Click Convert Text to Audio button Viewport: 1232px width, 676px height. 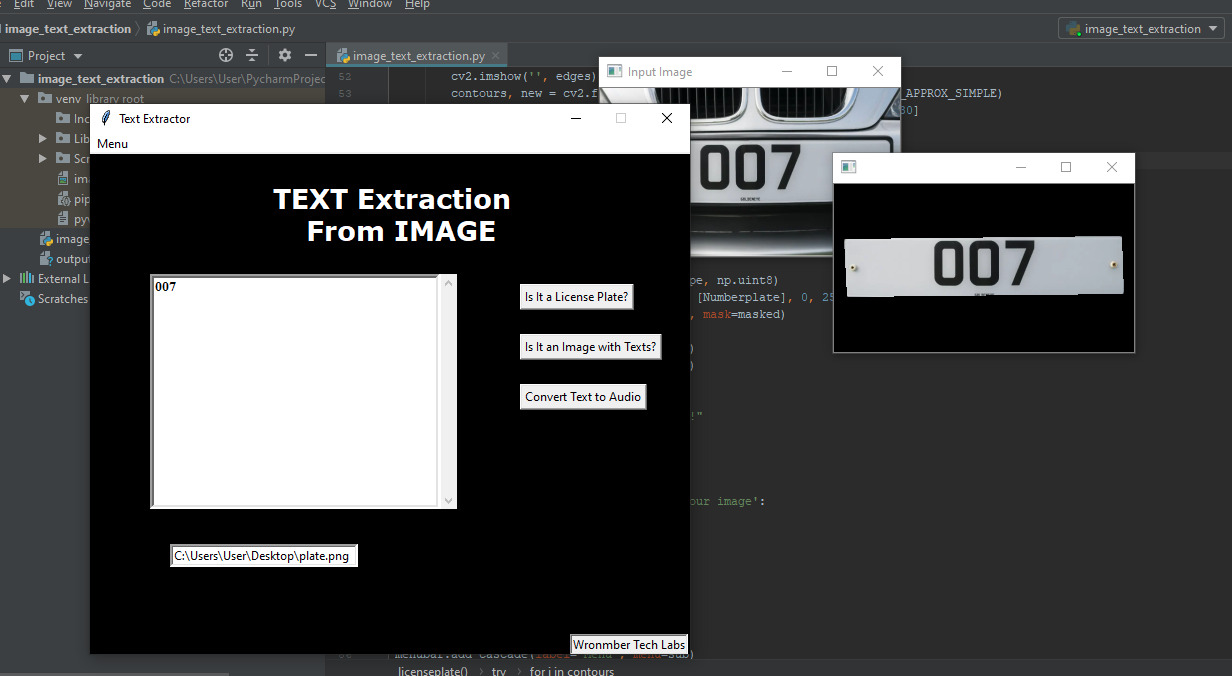583,397
